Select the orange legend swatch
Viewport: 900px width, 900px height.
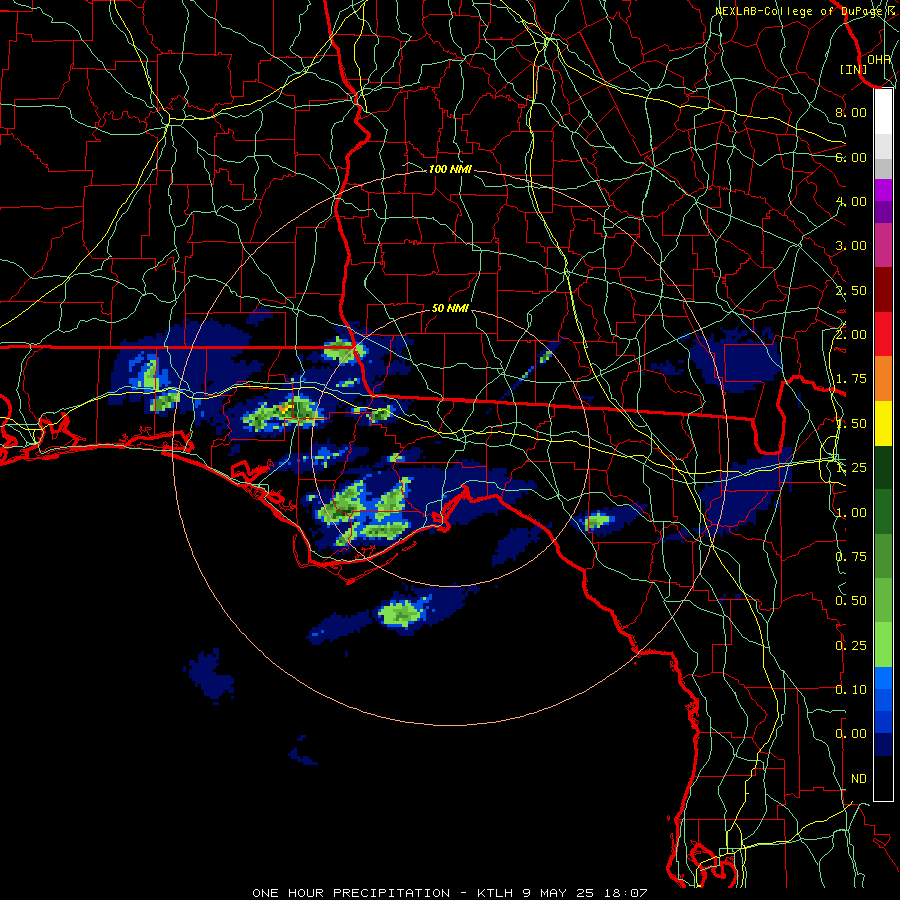pos(883,379)
